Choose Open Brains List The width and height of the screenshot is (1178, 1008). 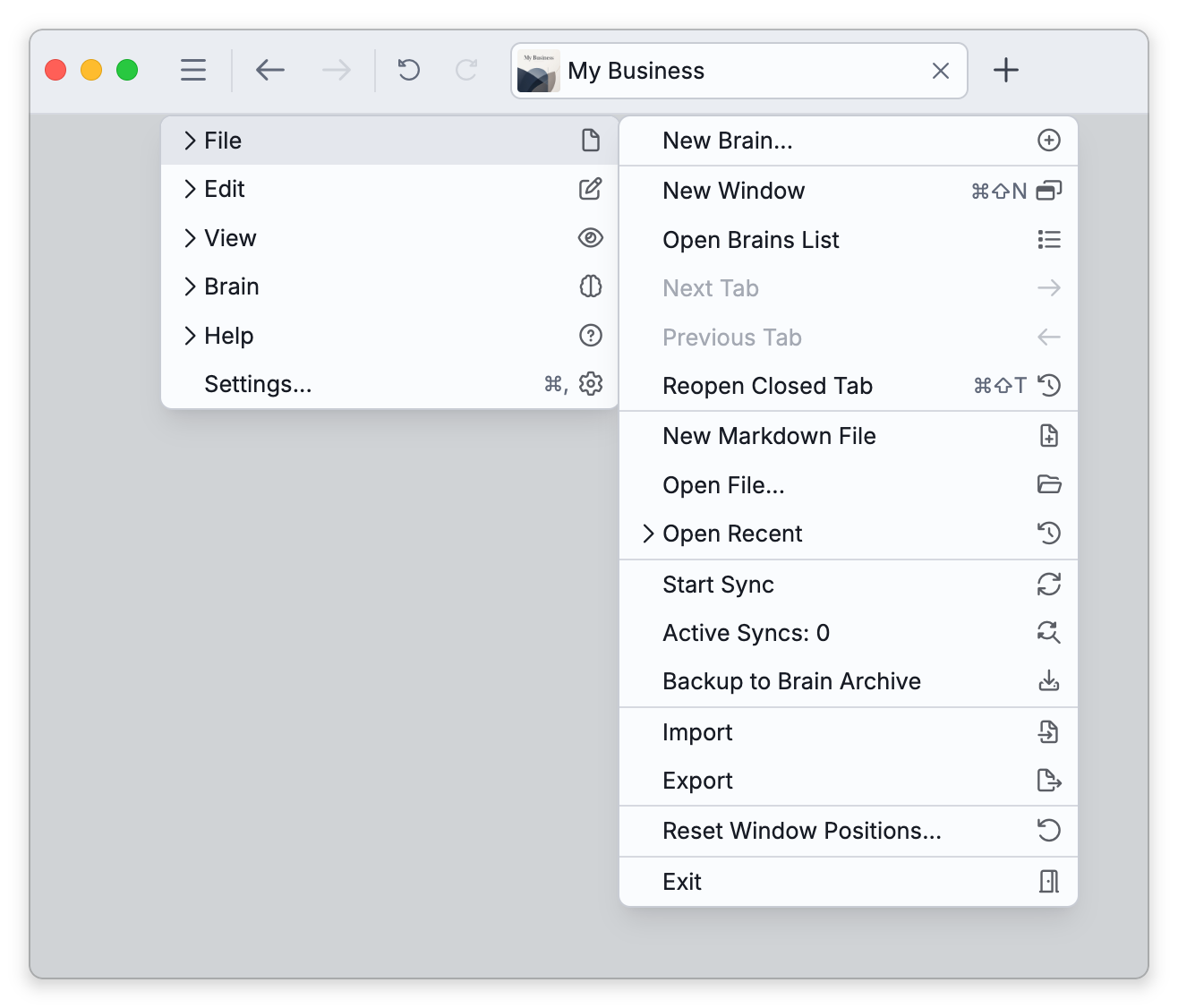point(849,240)
